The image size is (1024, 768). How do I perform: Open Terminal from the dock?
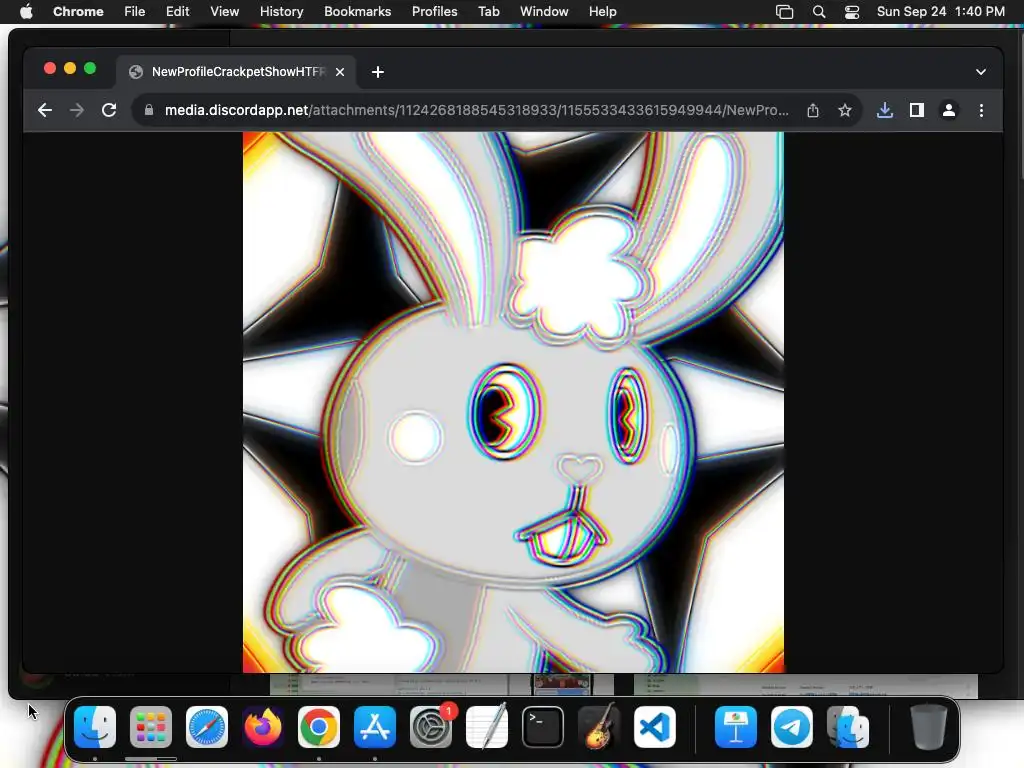(543, 727)
